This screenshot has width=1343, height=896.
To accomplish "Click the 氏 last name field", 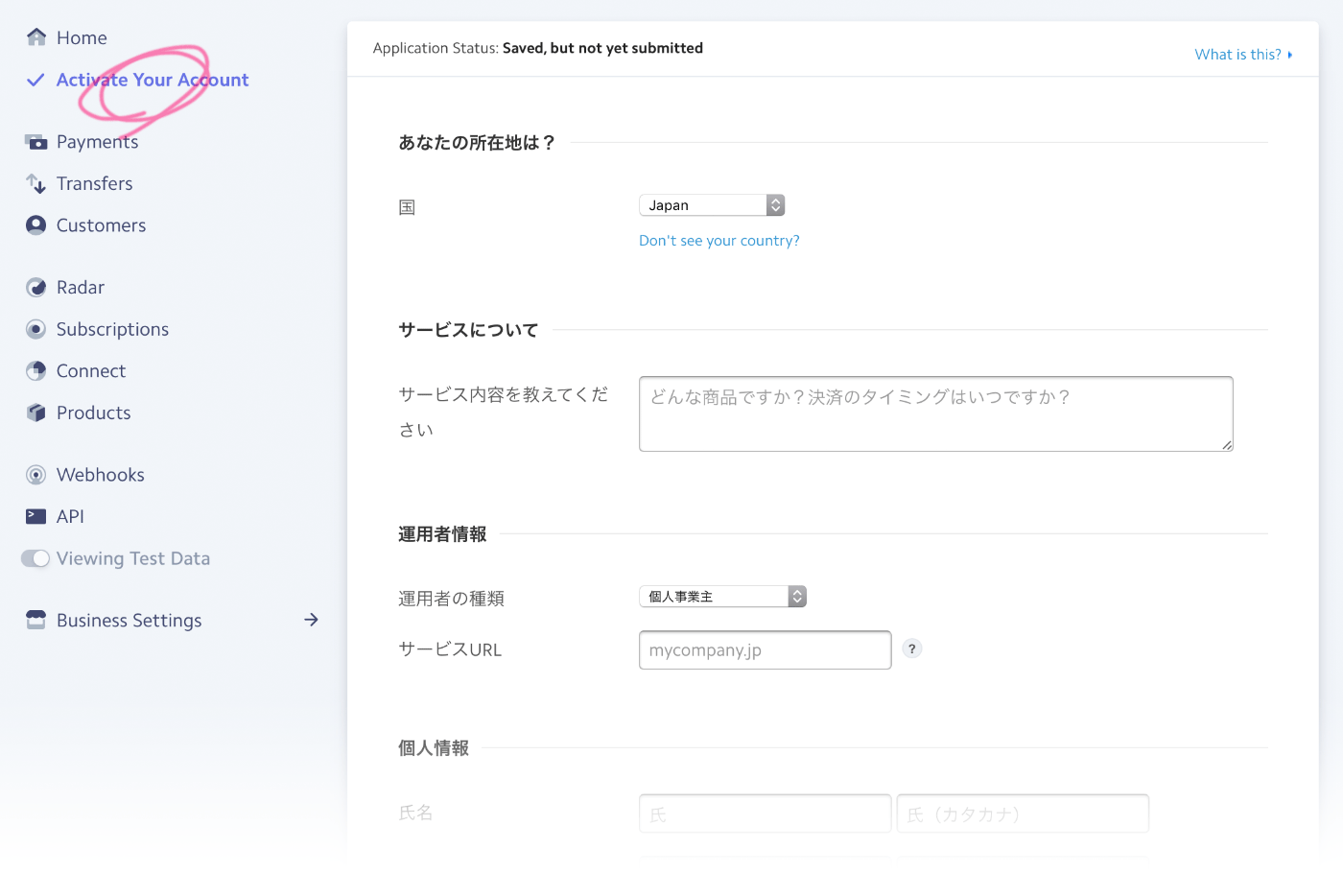I will [766, 813].
